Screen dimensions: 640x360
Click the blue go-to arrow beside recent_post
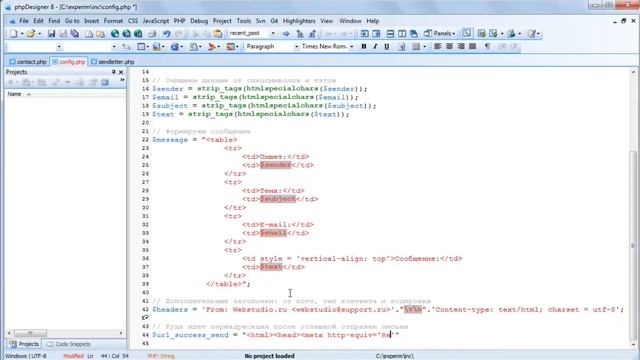pyautogui.click(x=286, y=34)
